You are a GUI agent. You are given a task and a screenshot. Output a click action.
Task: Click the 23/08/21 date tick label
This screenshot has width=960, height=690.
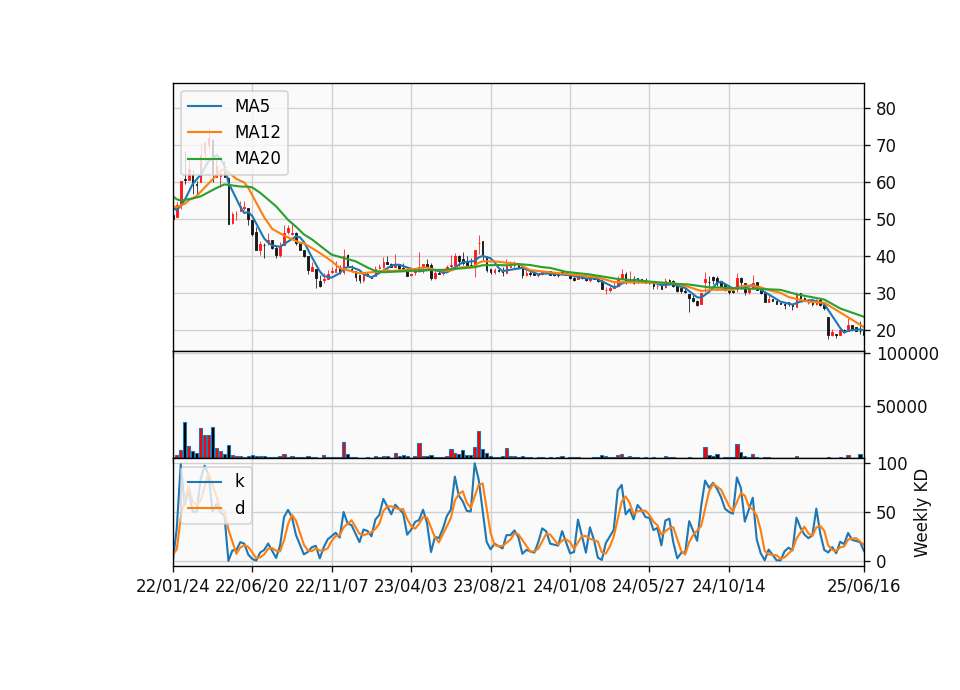tap(490, 586)
